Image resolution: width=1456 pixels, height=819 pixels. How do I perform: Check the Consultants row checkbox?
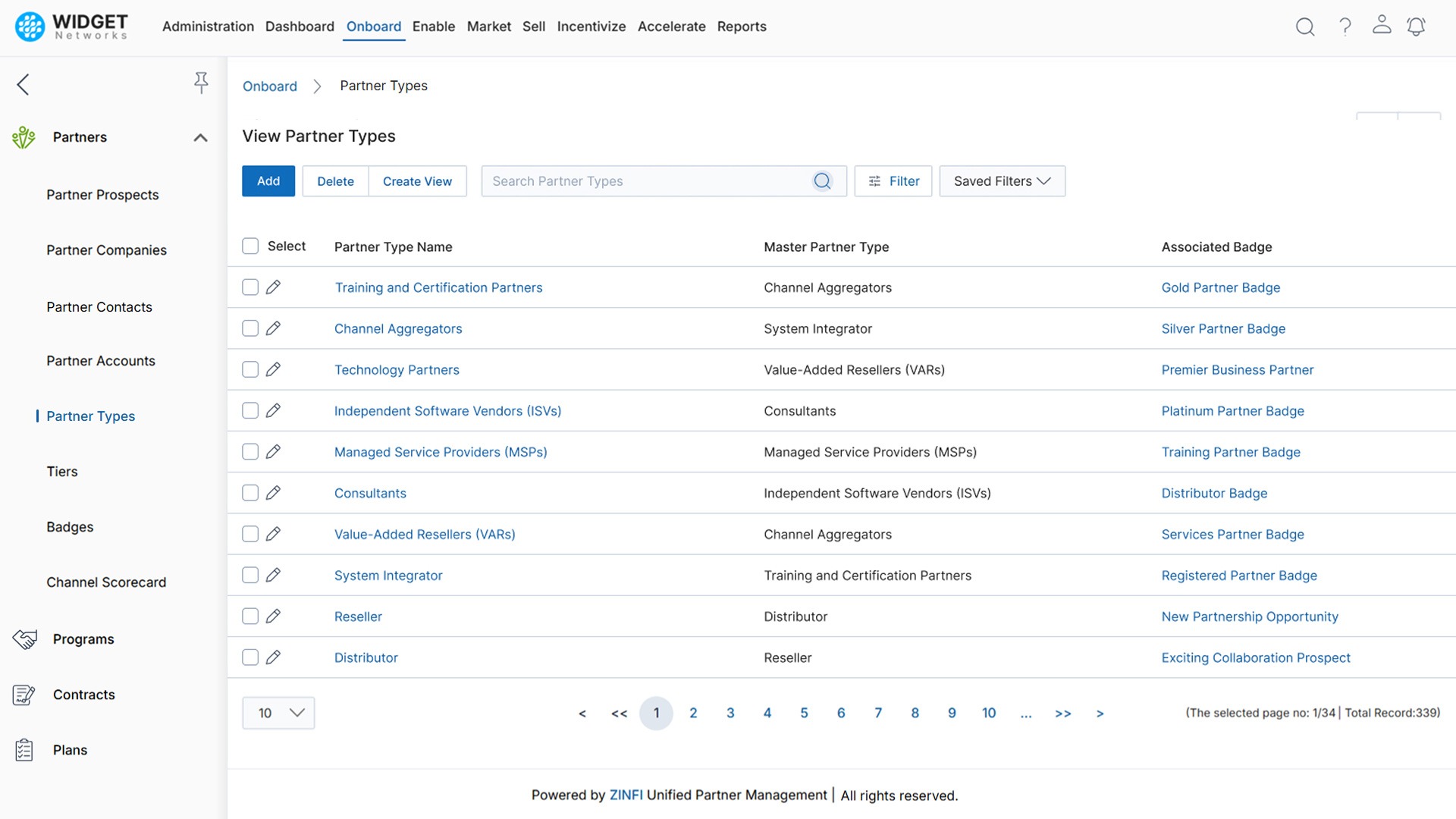(x=250, y=493)
